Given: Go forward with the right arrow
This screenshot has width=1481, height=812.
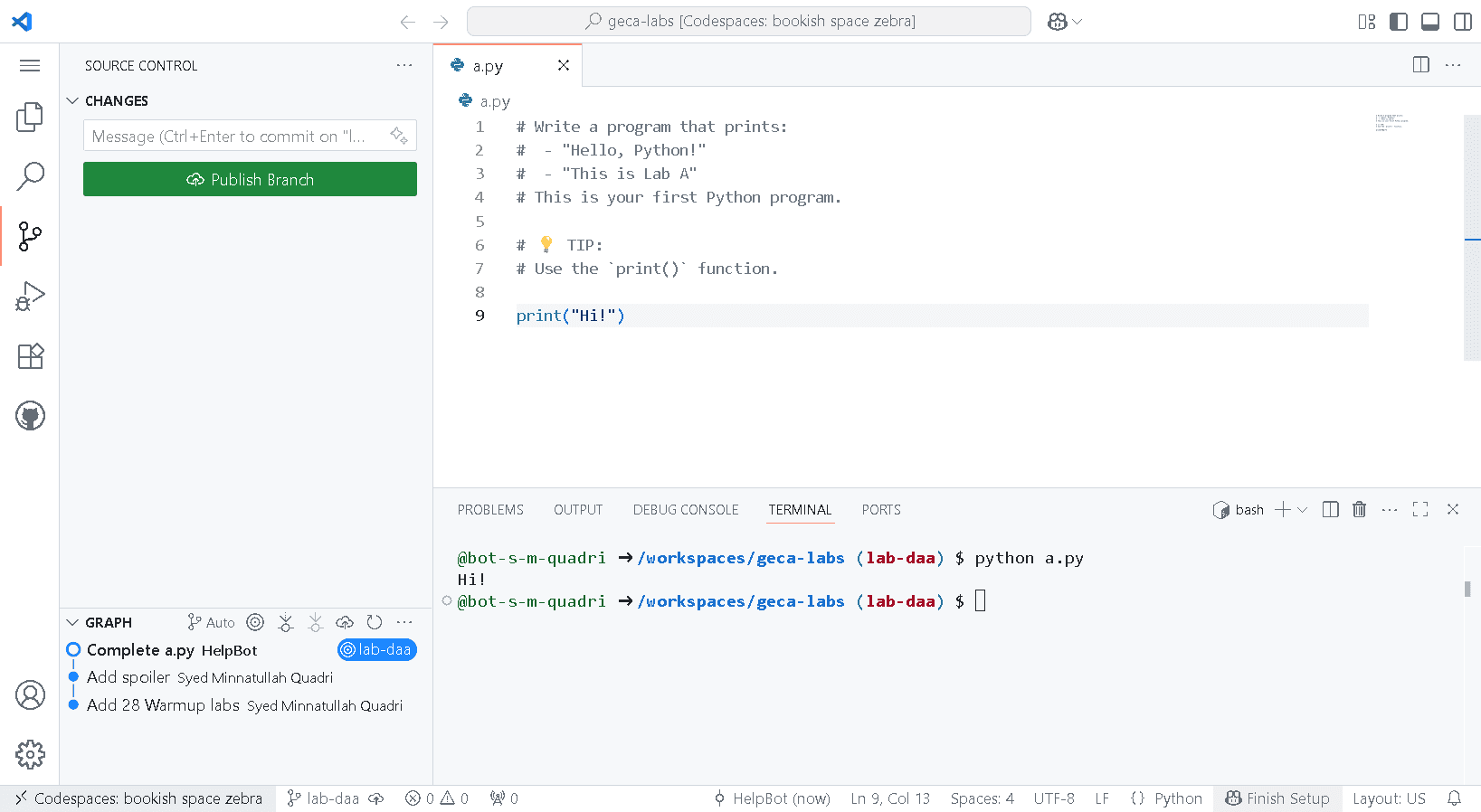Looking at the screenshot, I should click(441, 22).
